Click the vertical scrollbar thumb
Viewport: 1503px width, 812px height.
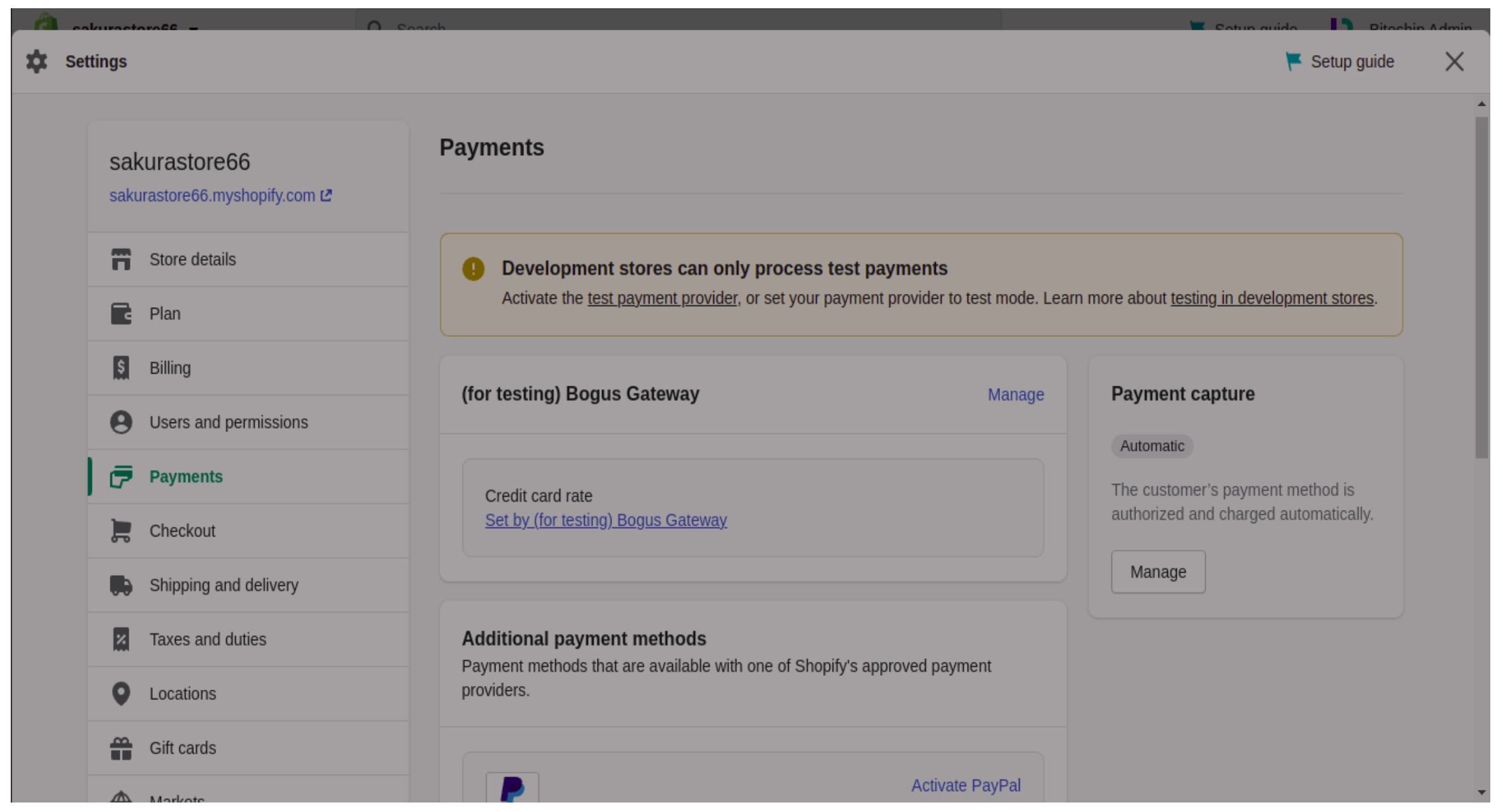point(1481,288)
